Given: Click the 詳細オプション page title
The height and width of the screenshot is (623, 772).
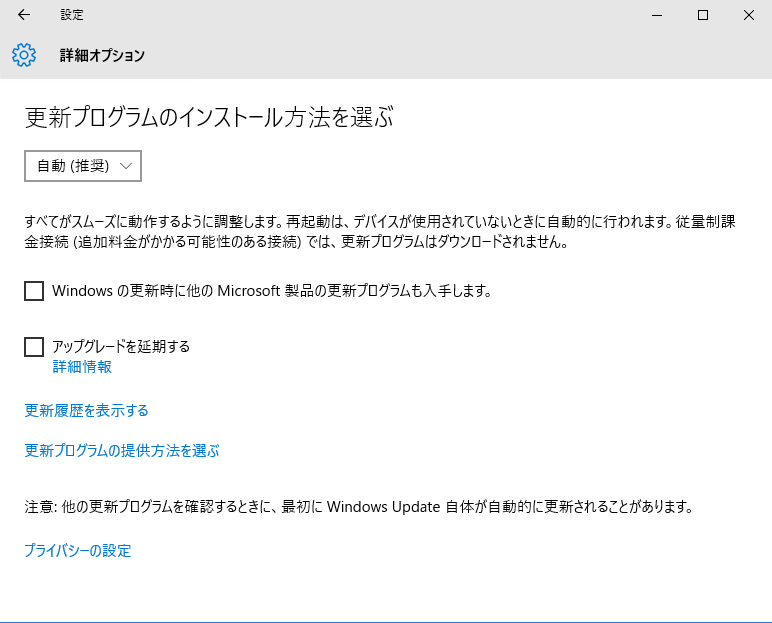Looking at the screenshot, I should [x=102, y=55].
